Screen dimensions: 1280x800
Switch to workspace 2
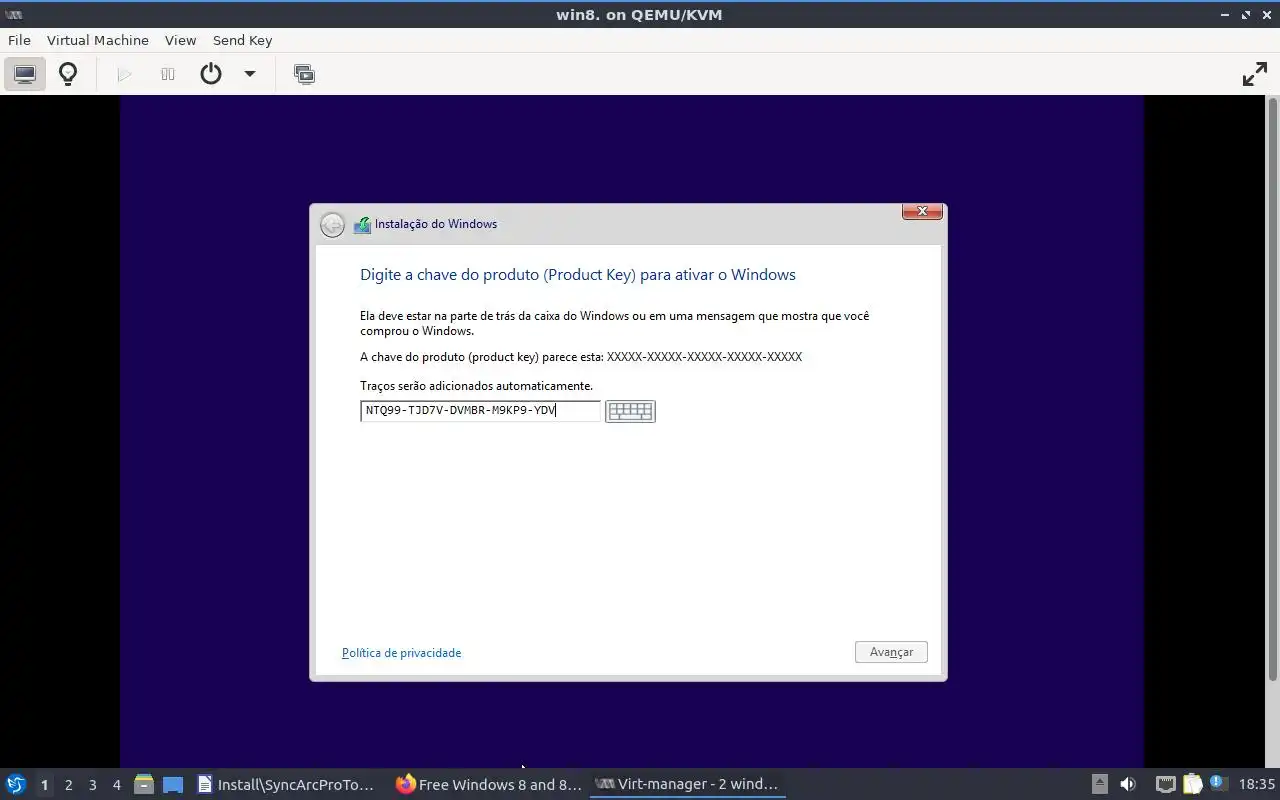pyautogui.click(x=68, y=785)
